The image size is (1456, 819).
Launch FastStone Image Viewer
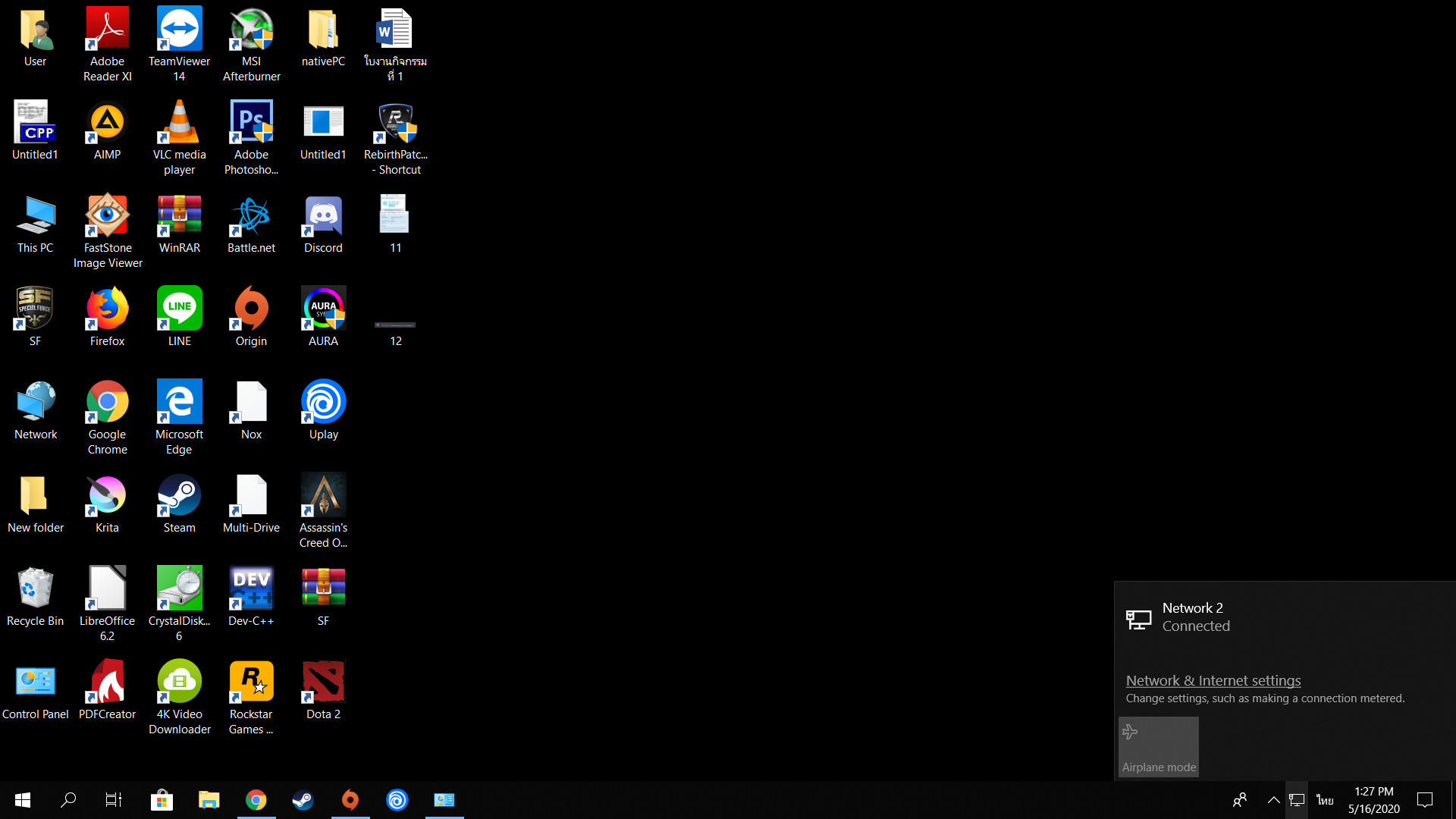coord(107,232)
